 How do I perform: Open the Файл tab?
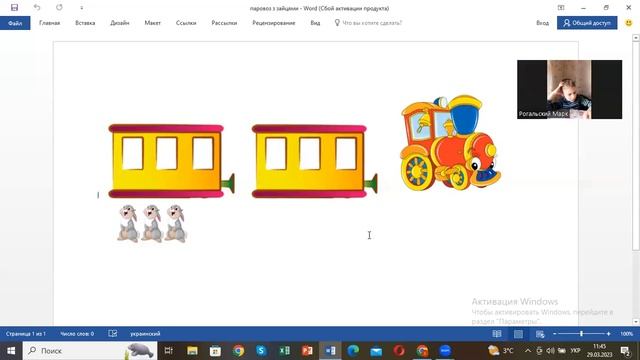[15, 23]
